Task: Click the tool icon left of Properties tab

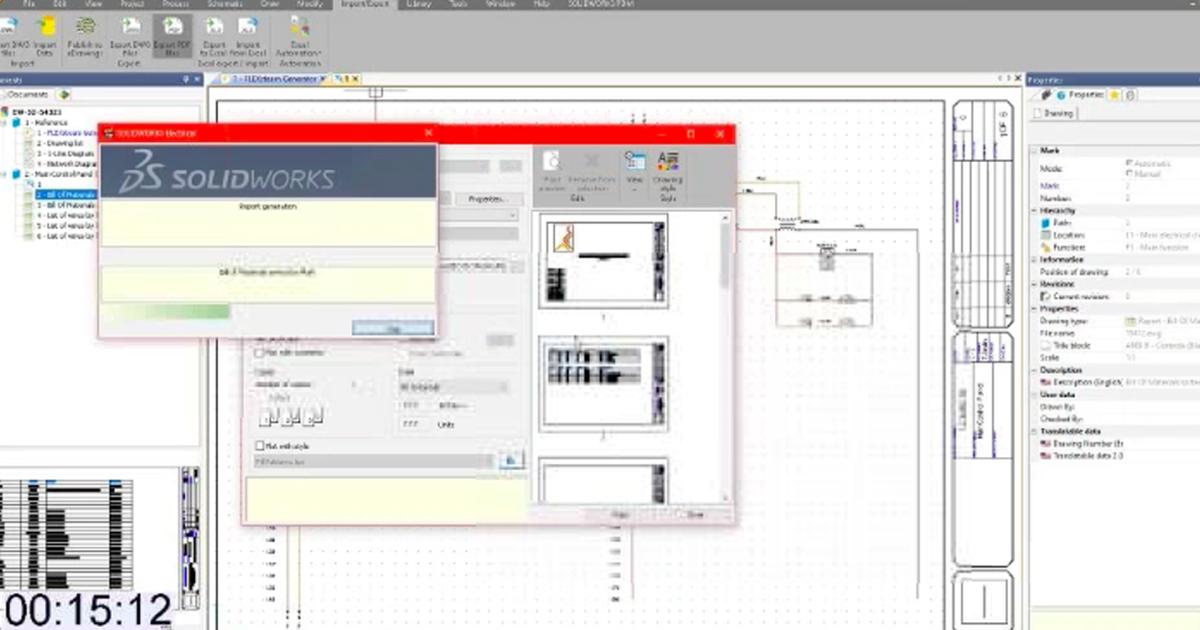Action: (1046, 94)
